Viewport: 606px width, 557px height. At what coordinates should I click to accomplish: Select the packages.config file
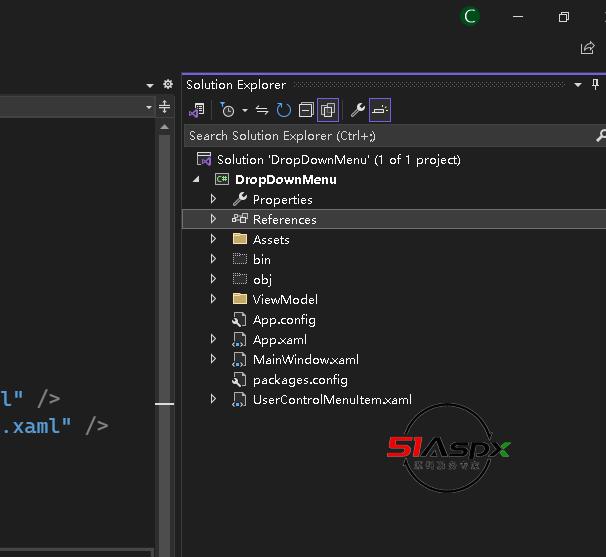300,380
